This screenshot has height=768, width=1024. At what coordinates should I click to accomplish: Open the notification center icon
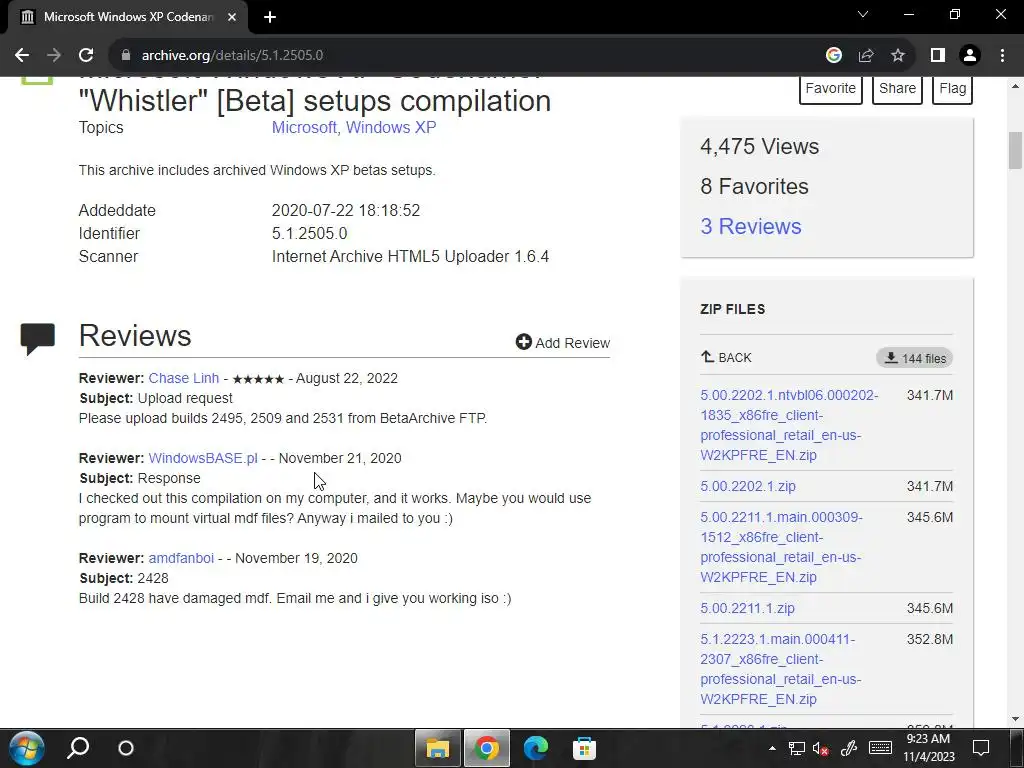[x=981, y=748]
